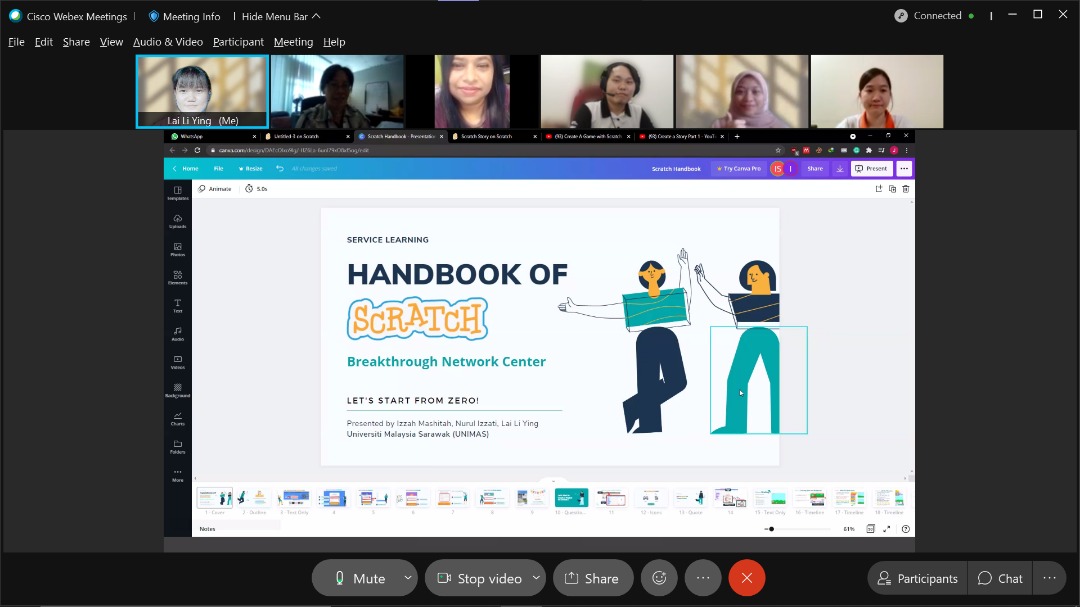Open the Webex Edit menu
This screenshot has height=607, width=1080.
[x=43, y=42]
